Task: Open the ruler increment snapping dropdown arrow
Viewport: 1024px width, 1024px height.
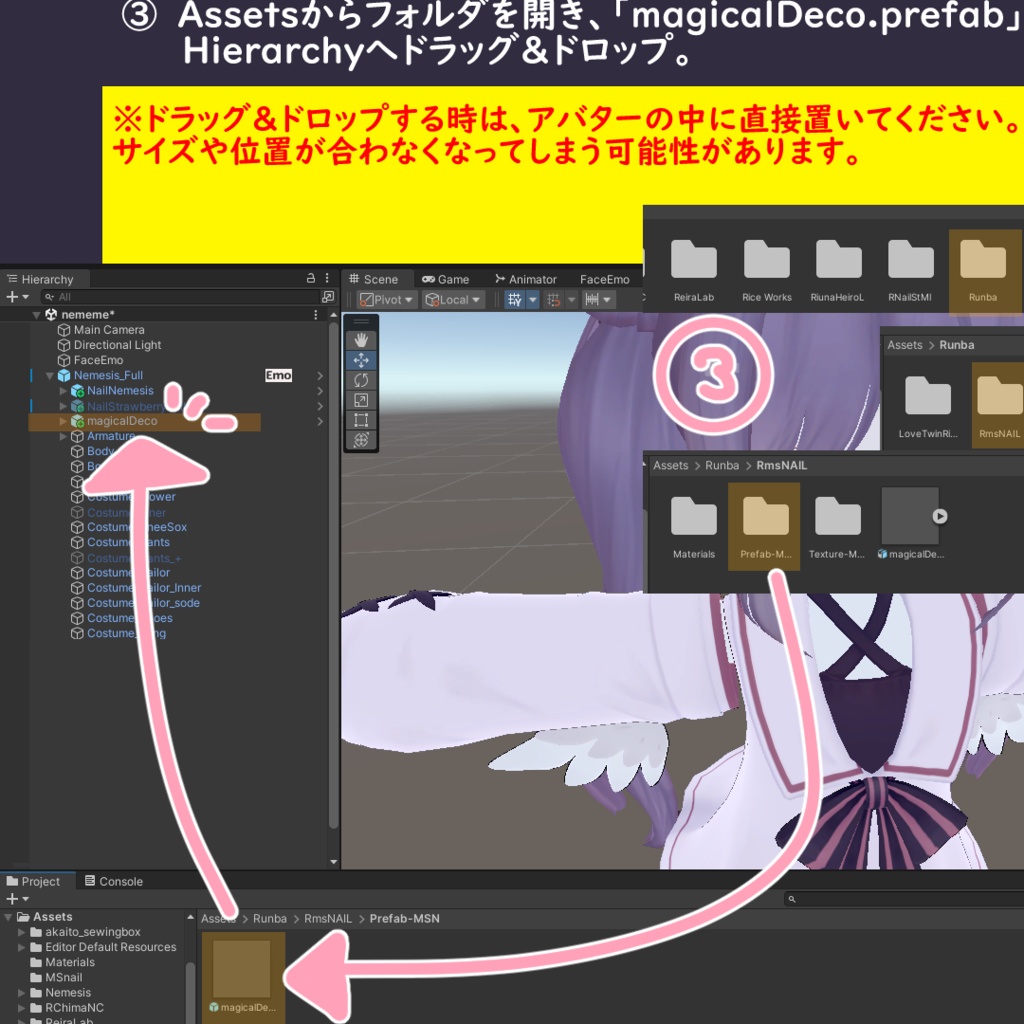Action: tap(607, 299)
